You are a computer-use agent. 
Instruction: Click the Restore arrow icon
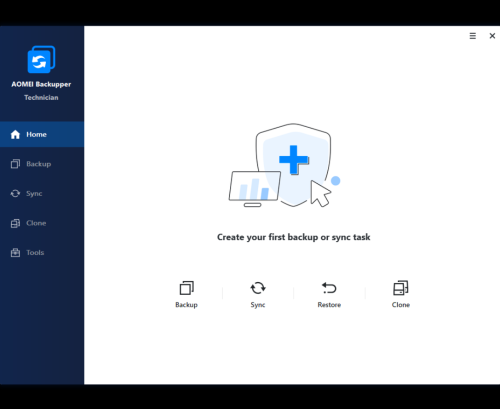[x=329, y=288]
